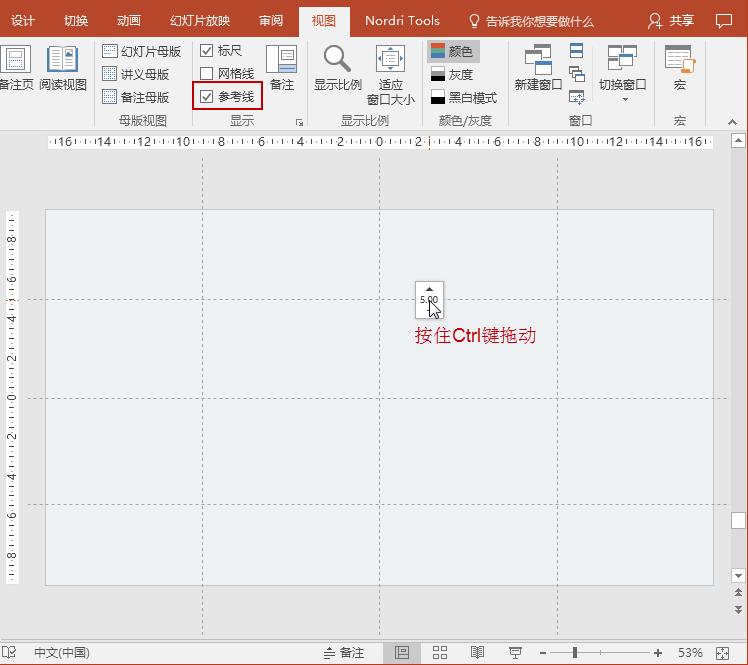
Task: Switch to the Animations (动画) tab
Action: pos(128,20)
